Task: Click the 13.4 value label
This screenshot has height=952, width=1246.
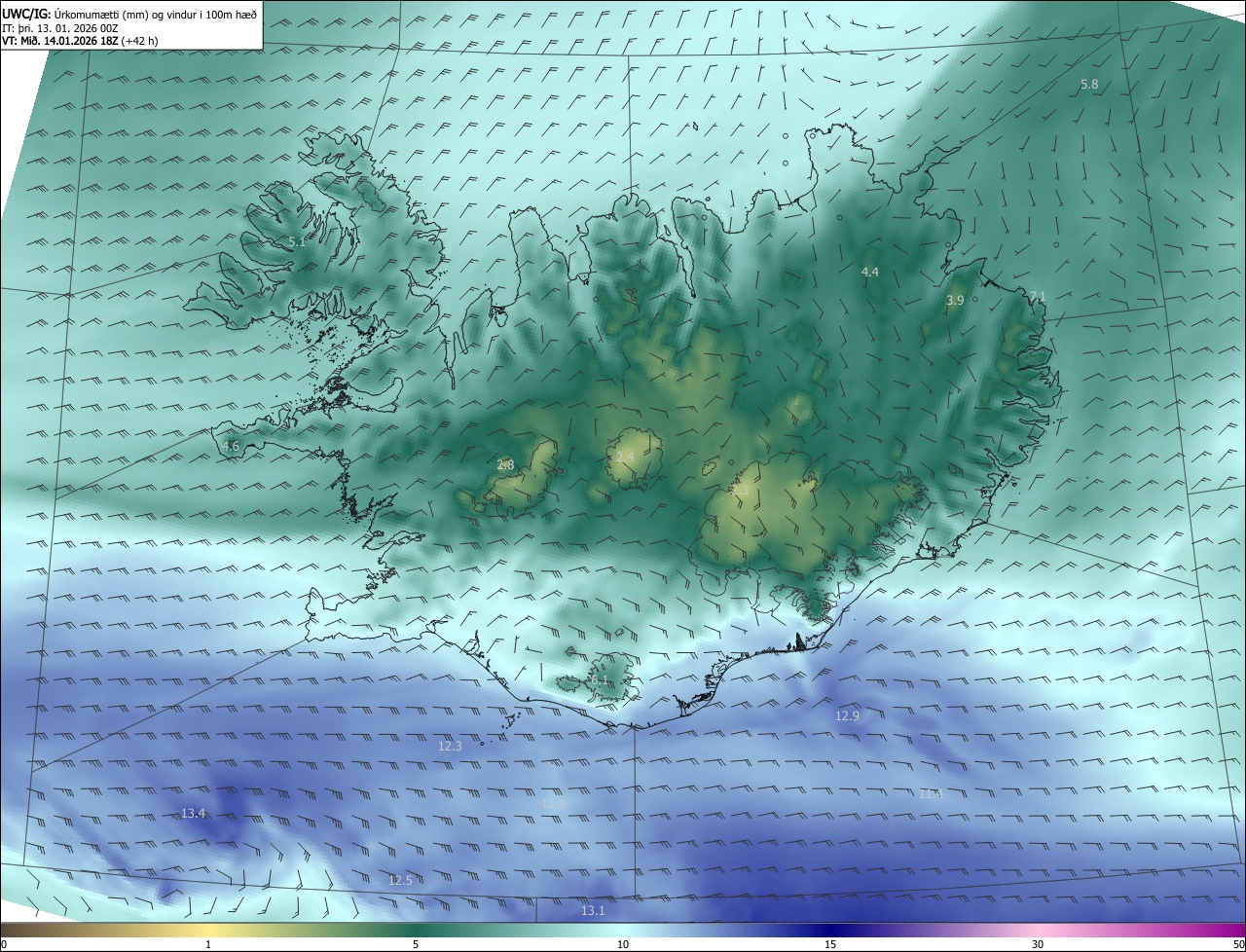Action: click(x=193, y=814)
